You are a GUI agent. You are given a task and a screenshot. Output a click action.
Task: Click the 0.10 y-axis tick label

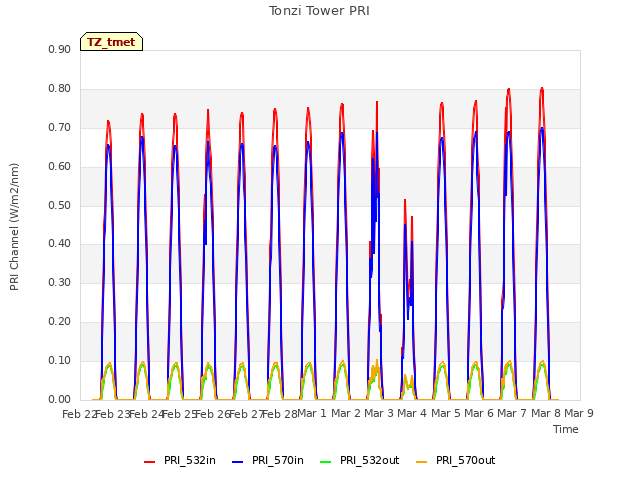pyautogui.click(x=59, y=360)
